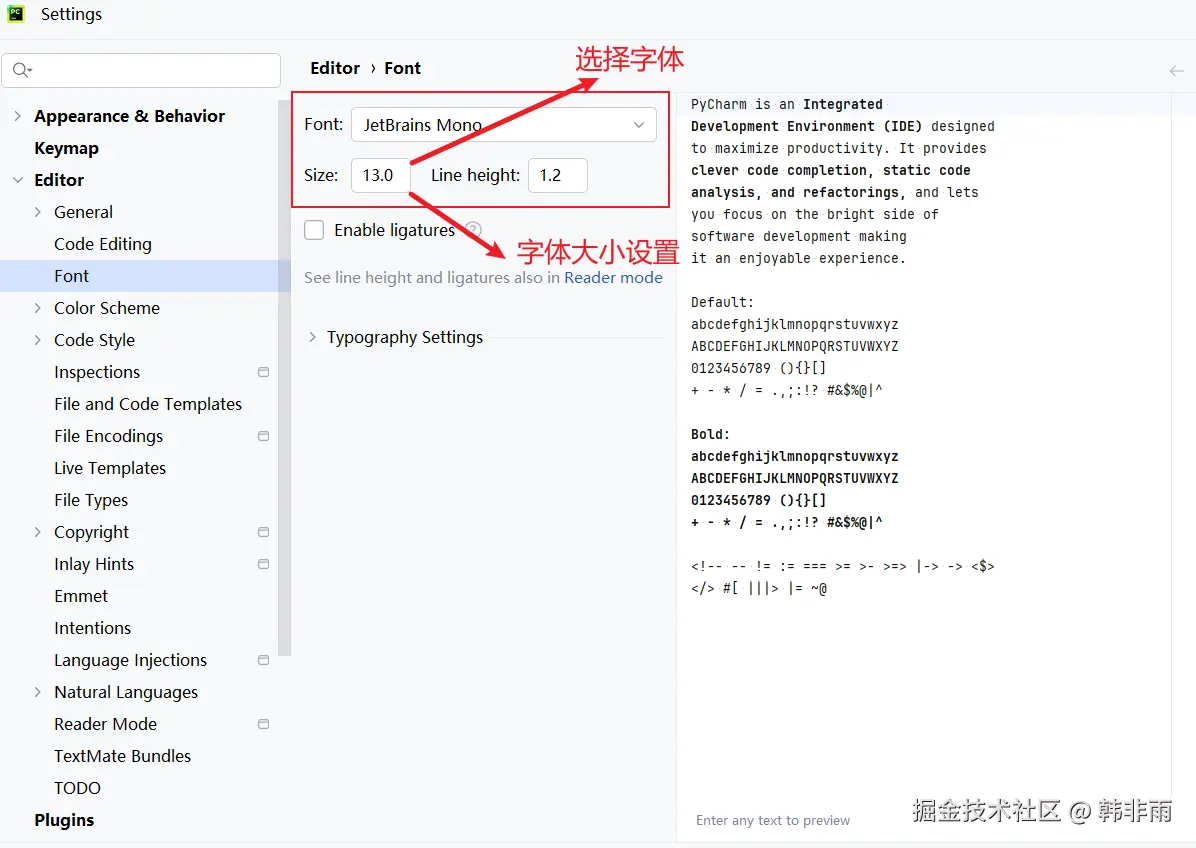Click project-level icon next to Reader Mode

coord(263,724)
